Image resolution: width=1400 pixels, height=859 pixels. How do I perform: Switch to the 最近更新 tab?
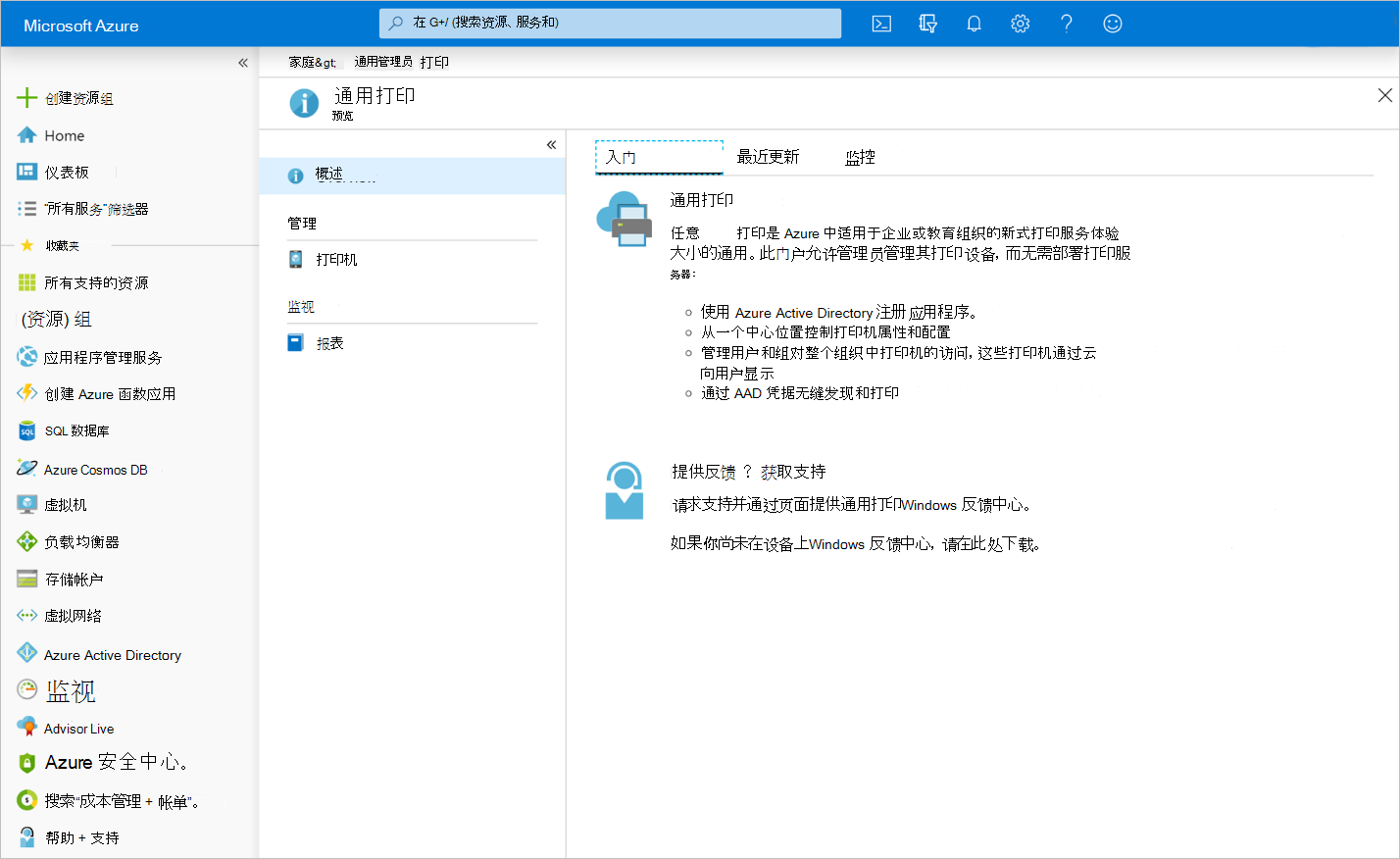pyautogui.click(x=768, y=157)
